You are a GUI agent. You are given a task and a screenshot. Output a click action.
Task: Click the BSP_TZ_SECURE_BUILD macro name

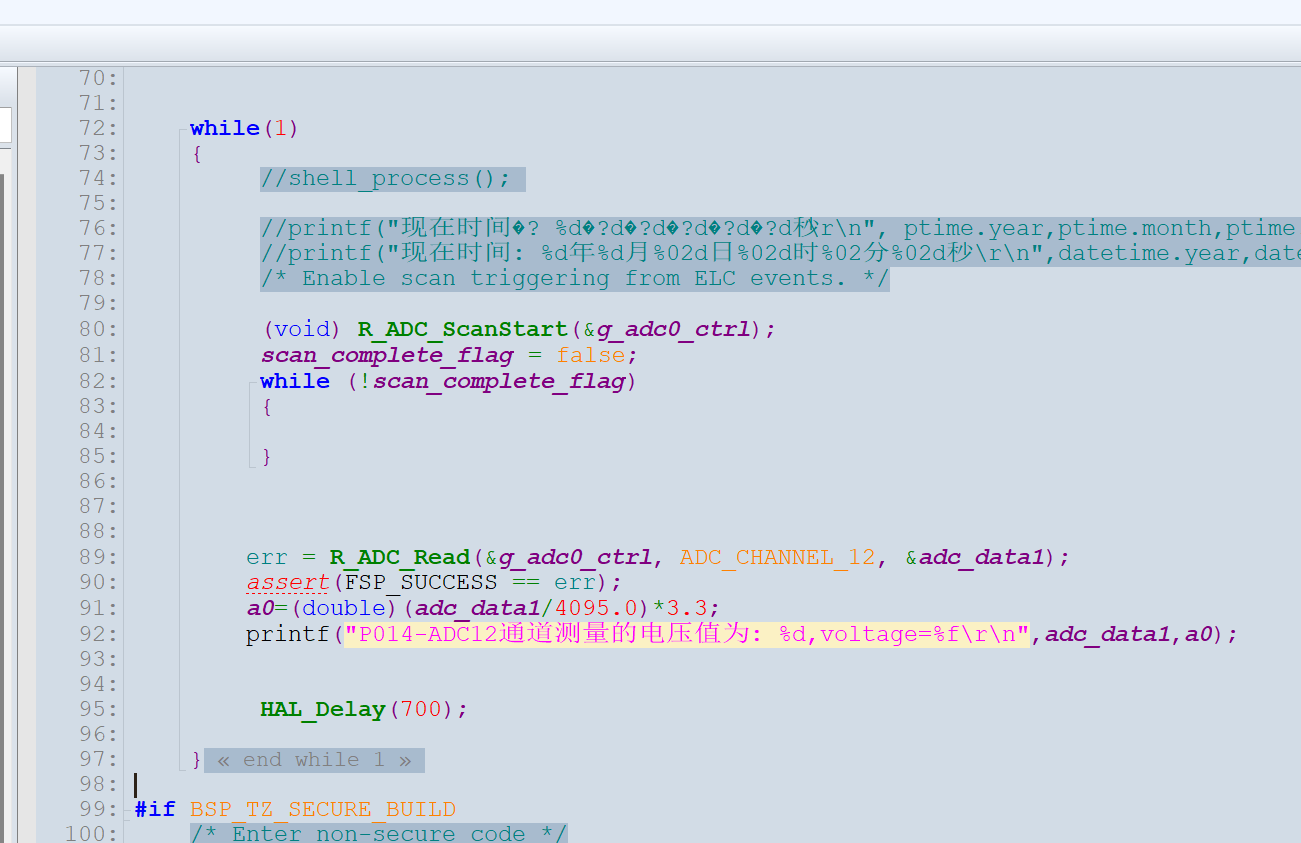tap(323, 809)
